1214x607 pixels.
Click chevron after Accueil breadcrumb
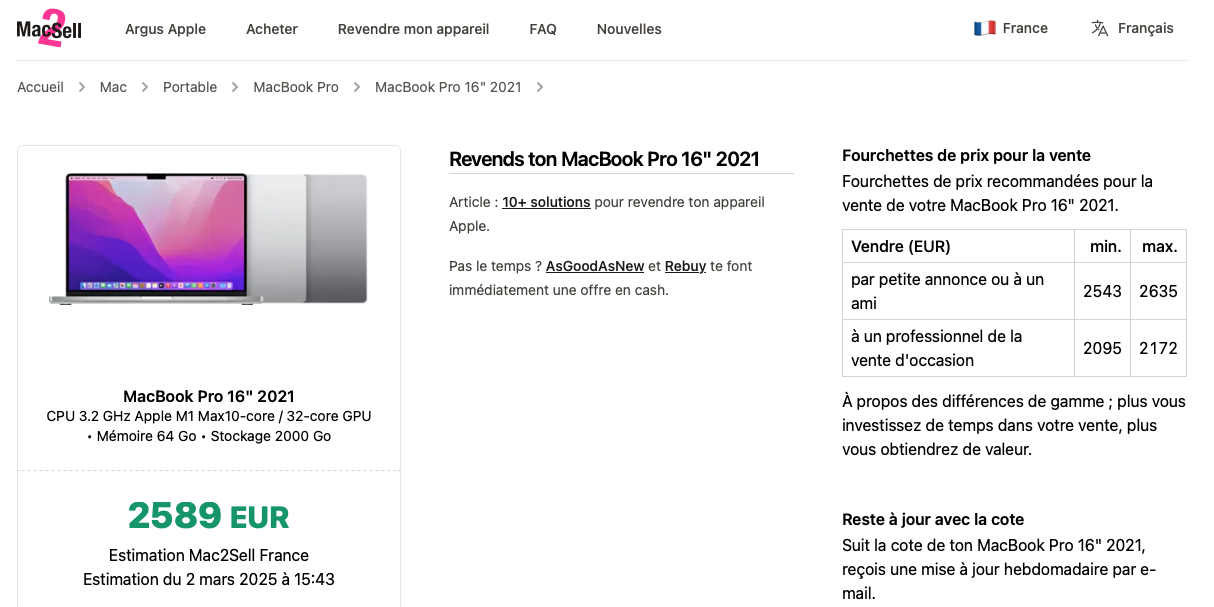[x=82, y=87]
